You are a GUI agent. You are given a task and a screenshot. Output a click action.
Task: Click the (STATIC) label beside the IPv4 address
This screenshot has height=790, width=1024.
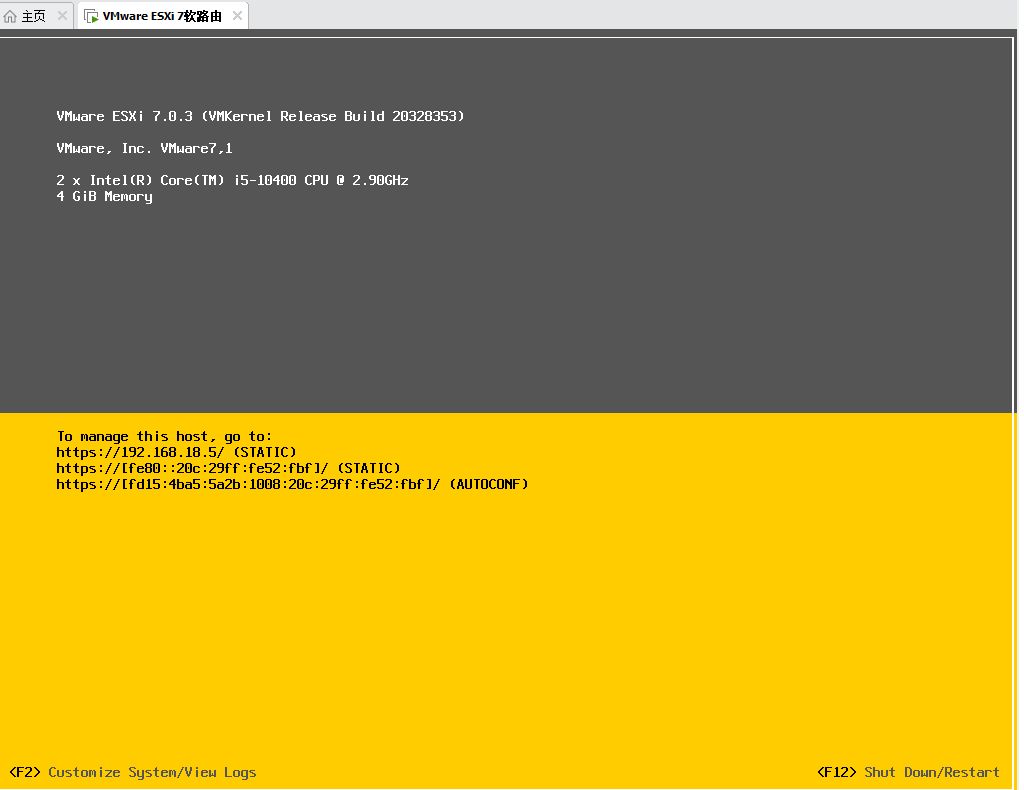click(x=264, y=452)
